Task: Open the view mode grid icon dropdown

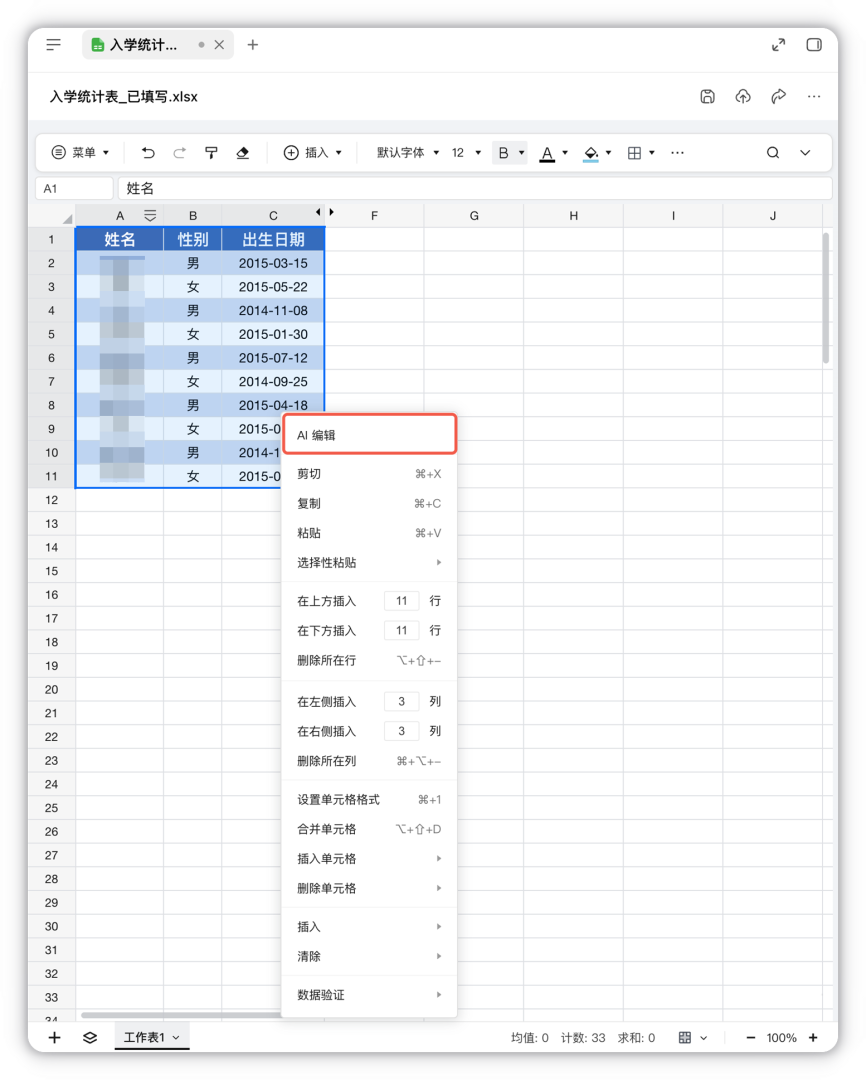Action: tap(692, 1037)
